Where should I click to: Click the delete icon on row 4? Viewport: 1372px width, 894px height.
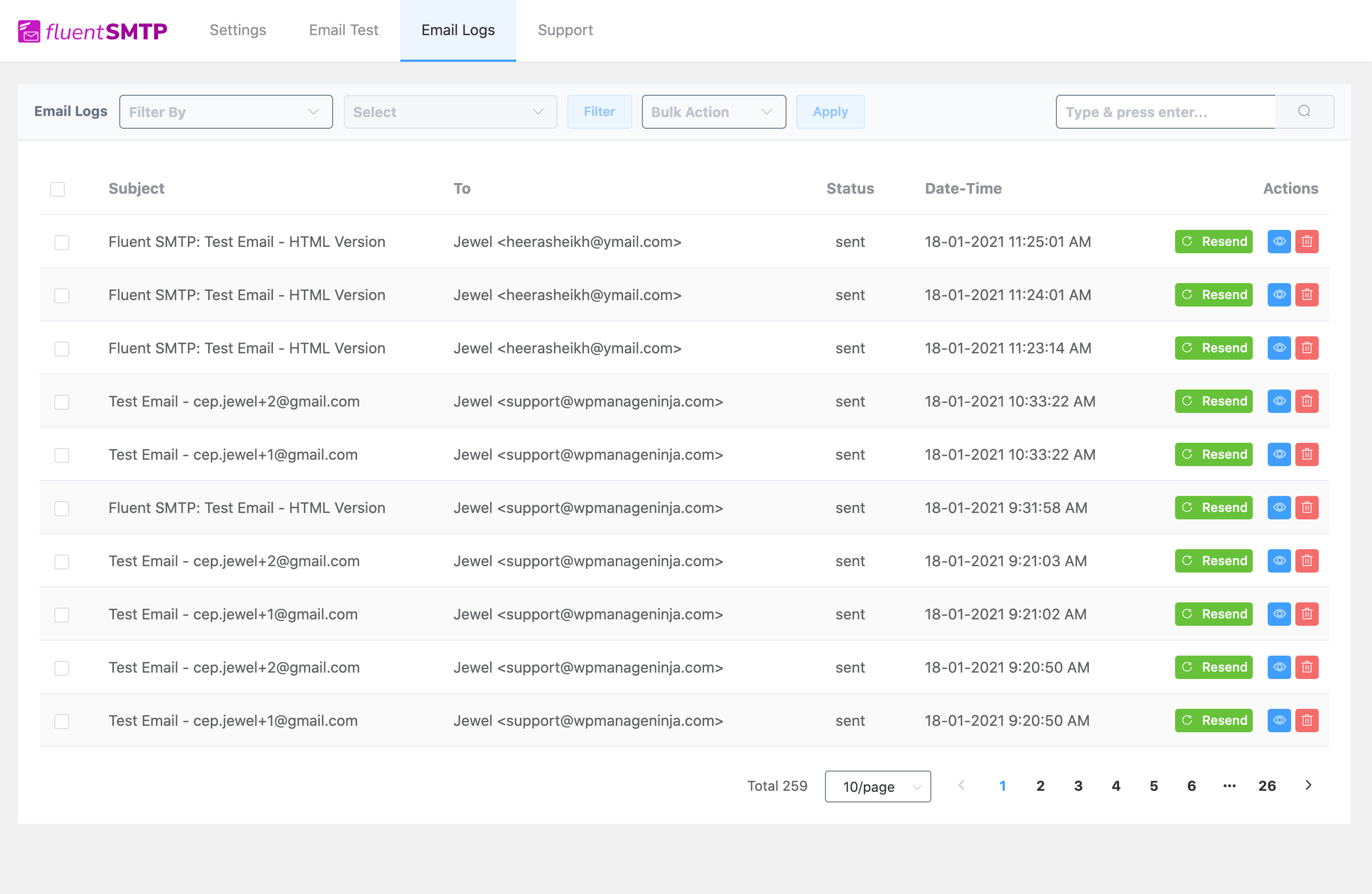pos(1307,400)
